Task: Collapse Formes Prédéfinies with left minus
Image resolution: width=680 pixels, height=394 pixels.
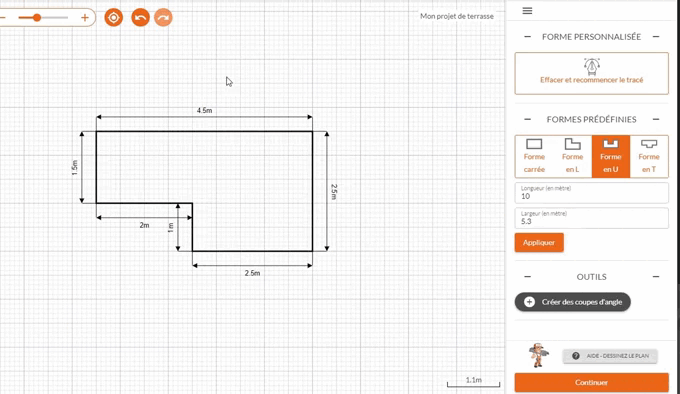Action: point(527,119)
